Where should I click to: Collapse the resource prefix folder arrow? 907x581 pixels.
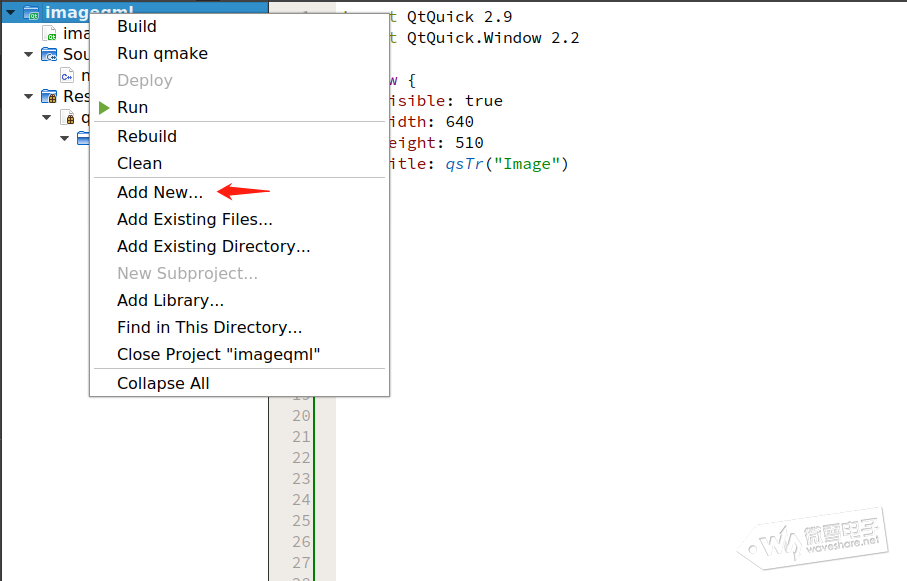64,138
